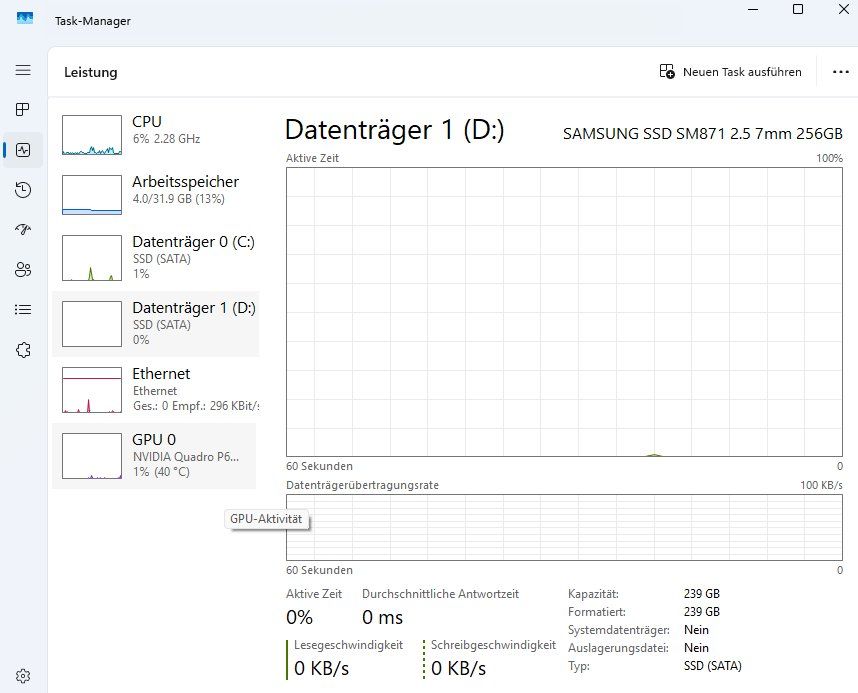The image size is (858, 693).
Task: Maximize the Task-Manager window
Action: tap(798, 9)
